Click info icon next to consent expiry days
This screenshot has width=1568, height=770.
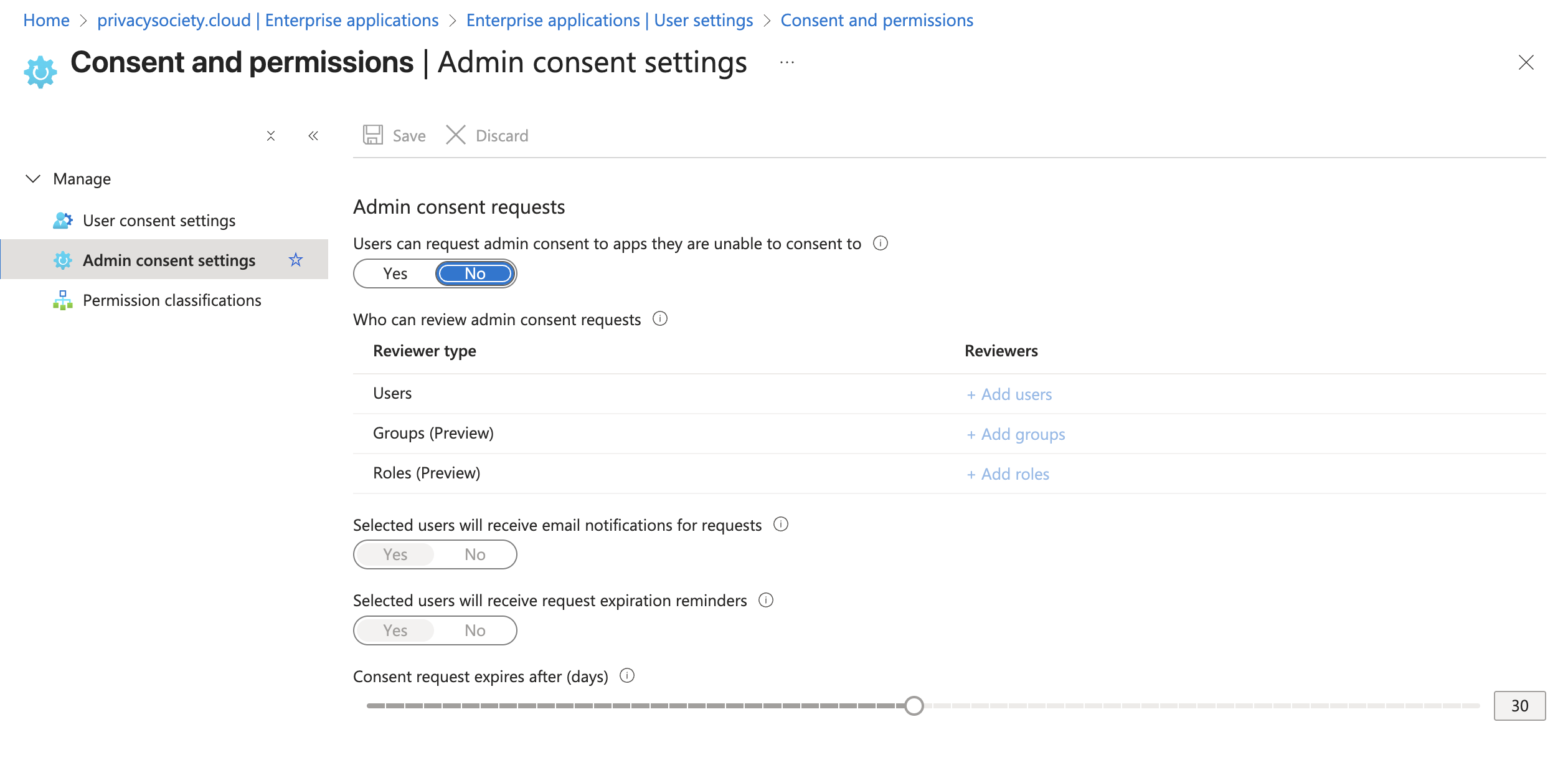[626, 676]
